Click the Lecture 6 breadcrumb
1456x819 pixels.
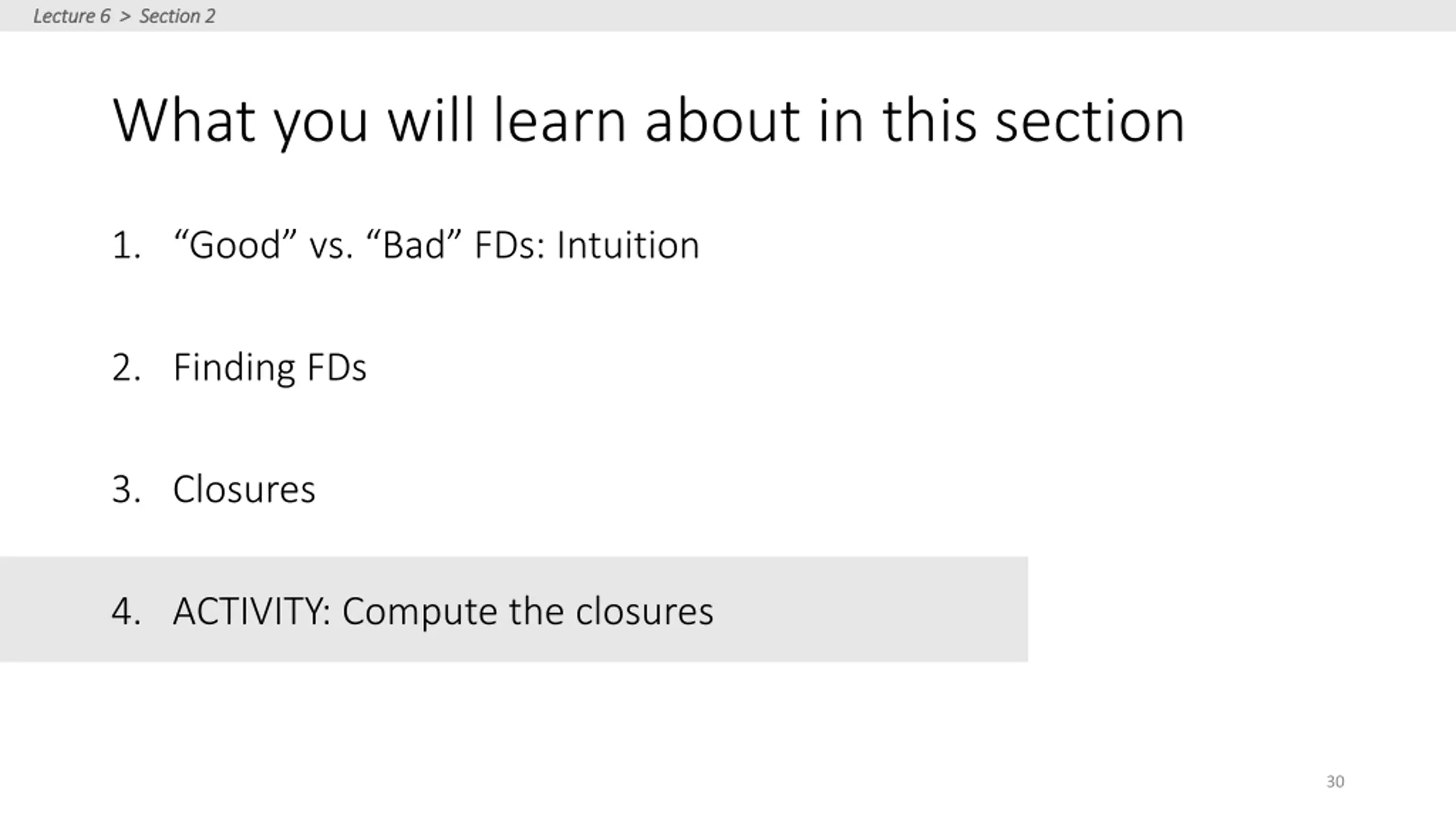71,16
